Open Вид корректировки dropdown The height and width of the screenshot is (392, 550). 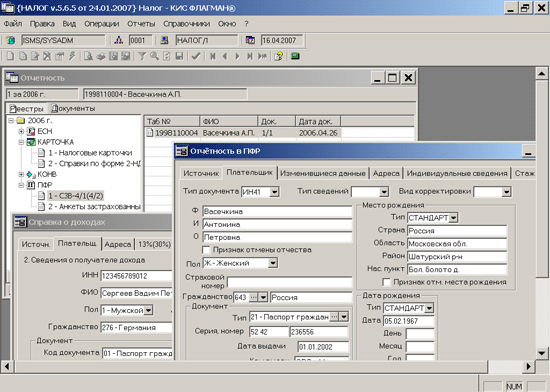tap(506, 192)
